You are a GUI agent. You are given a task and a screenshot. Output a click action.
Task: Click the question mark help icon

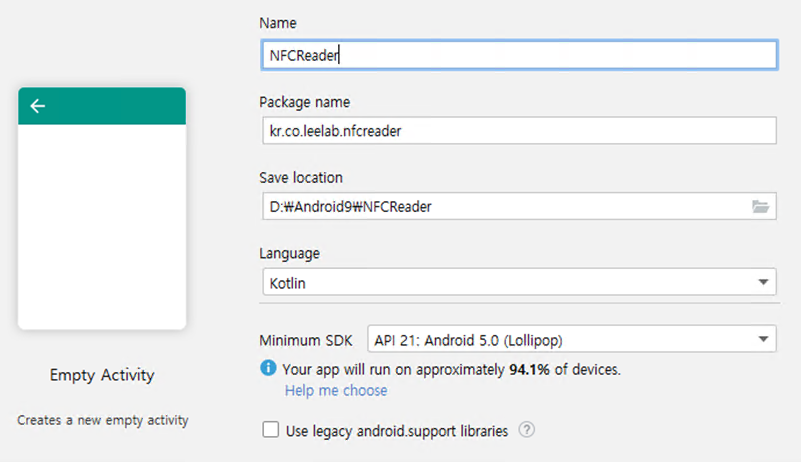coord(527,430)
